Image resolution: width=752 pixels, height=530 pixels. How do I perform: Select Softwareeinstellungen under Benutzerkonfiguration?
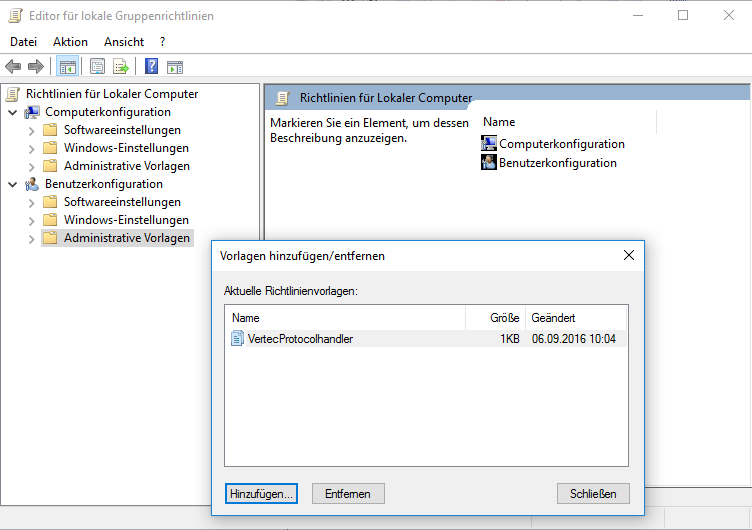(x=121, y=202)
